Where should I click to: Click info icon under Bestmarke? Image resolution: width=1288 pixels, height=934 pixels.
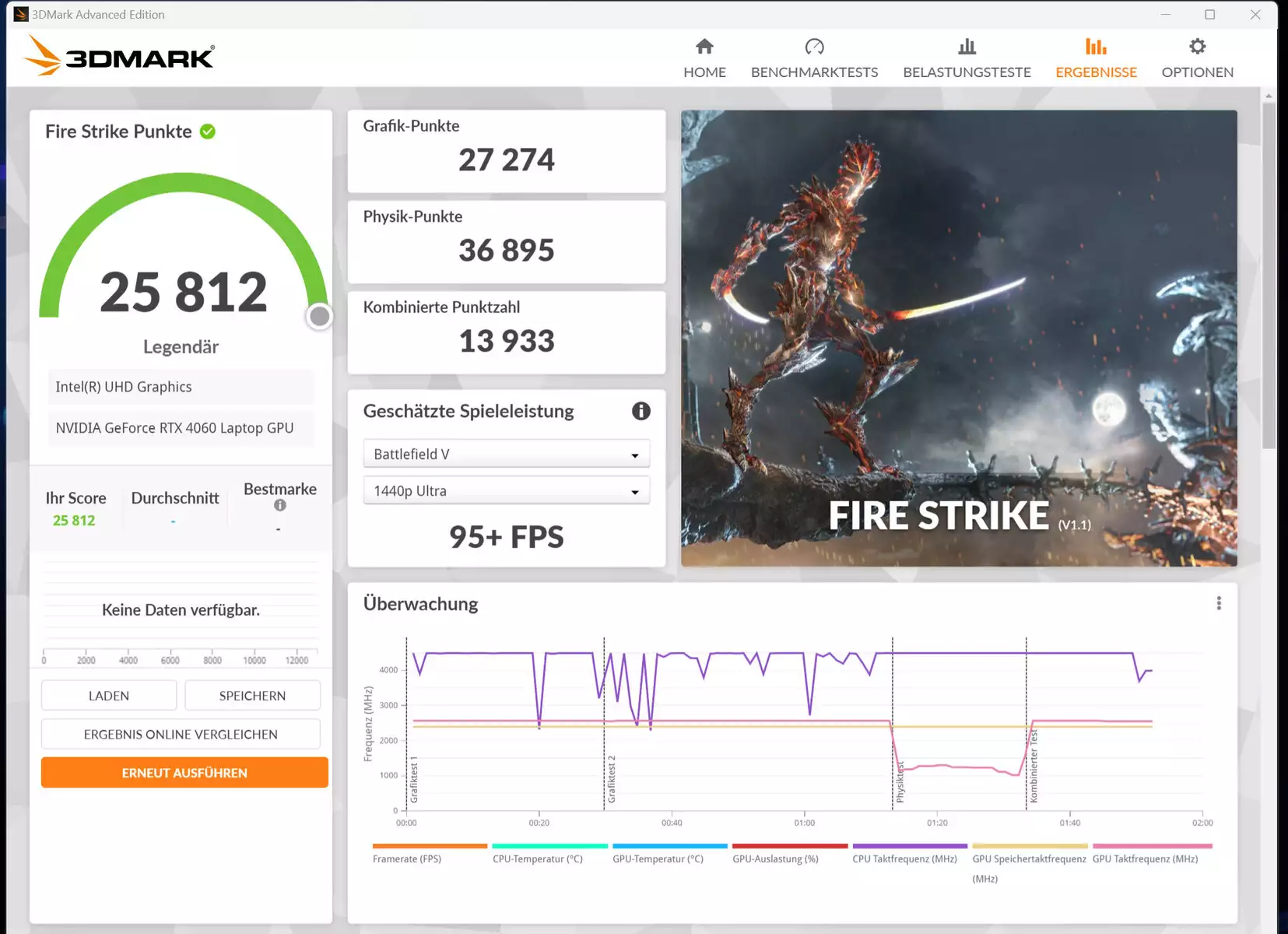(280, 505)
